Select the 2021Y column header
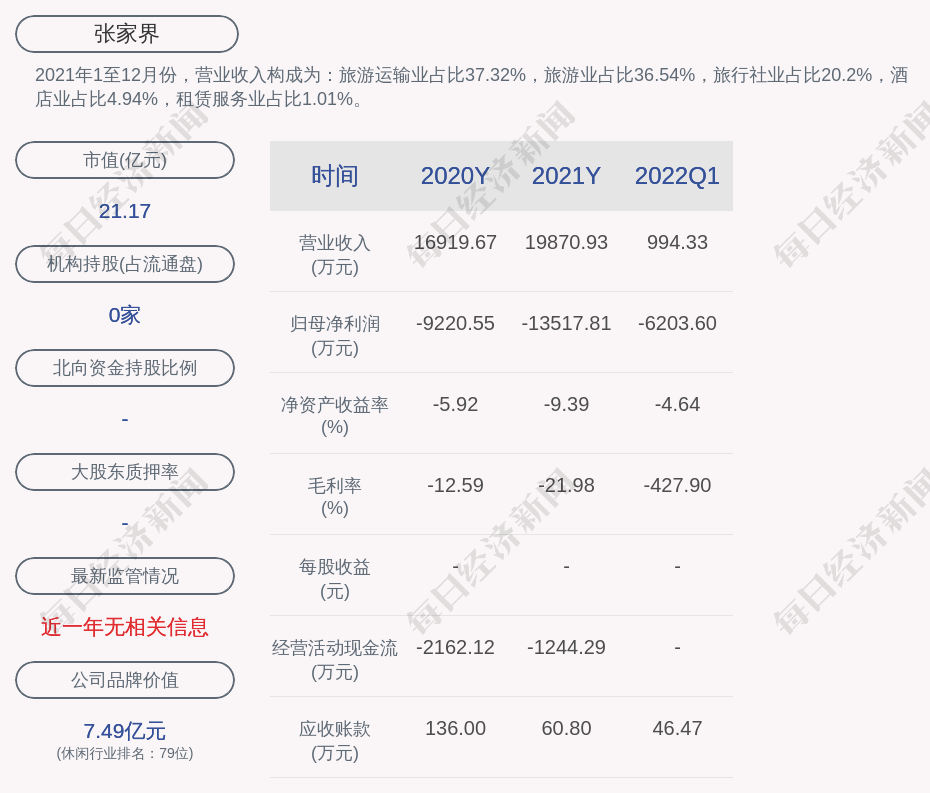 coord(566,176)
